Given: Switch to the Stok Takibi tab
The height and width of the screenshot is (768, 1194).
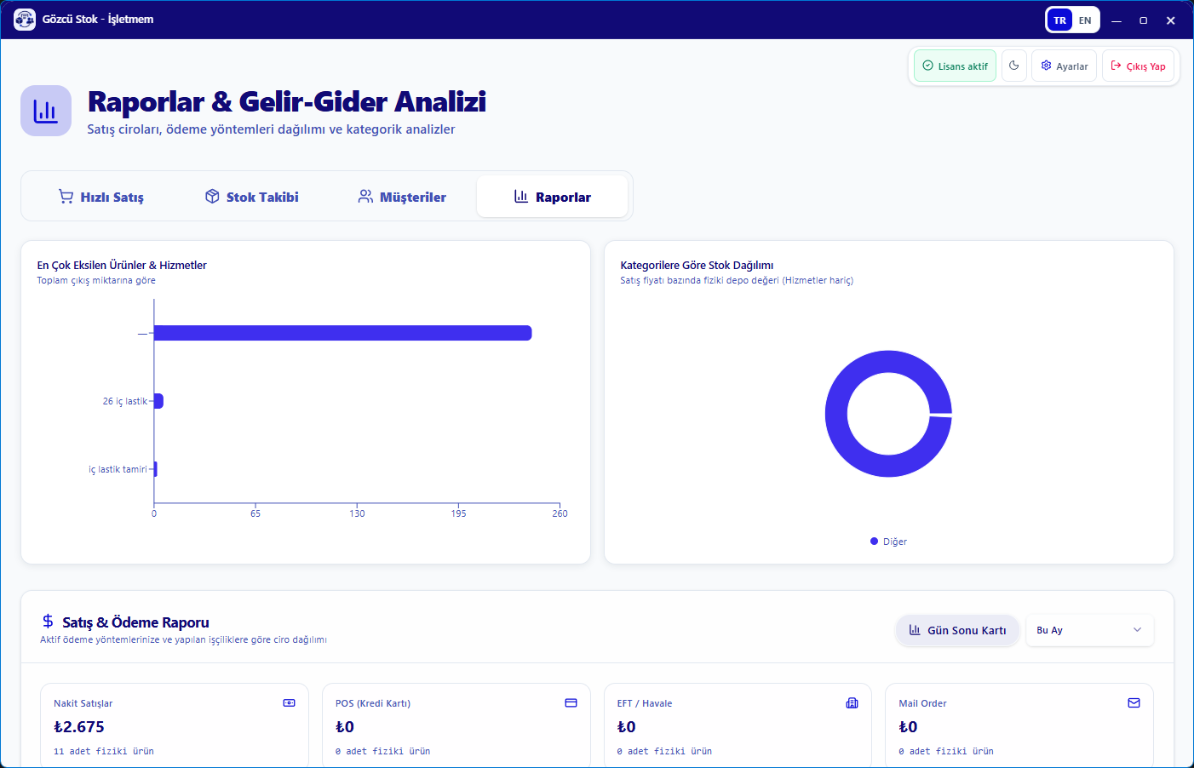Looking at the screenshot, I should (251, 197).
